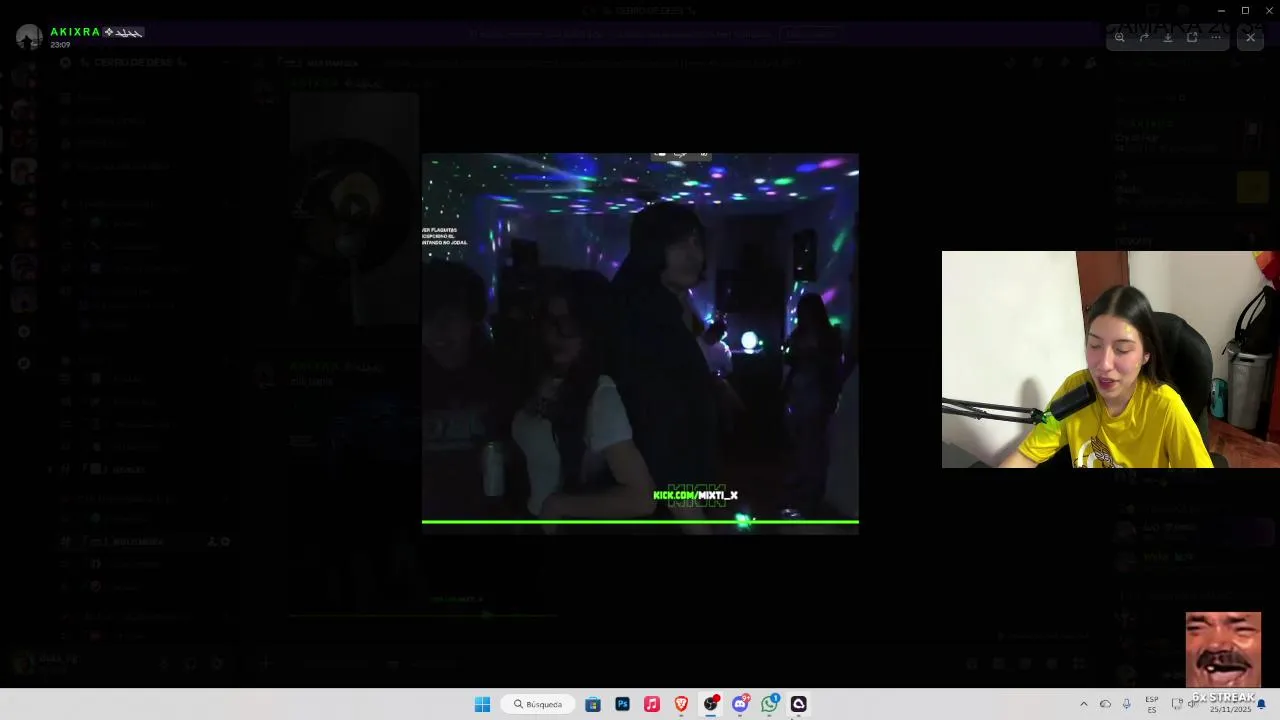Close the media viewer overlay

click(1250, 37)
